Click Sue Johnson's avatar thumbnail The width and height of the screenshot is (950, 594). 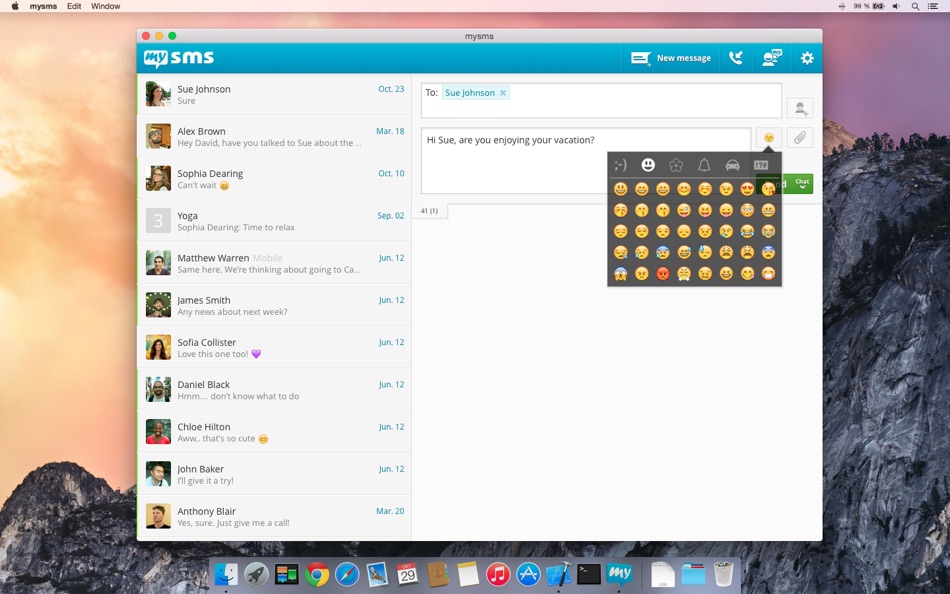point(158,94)
